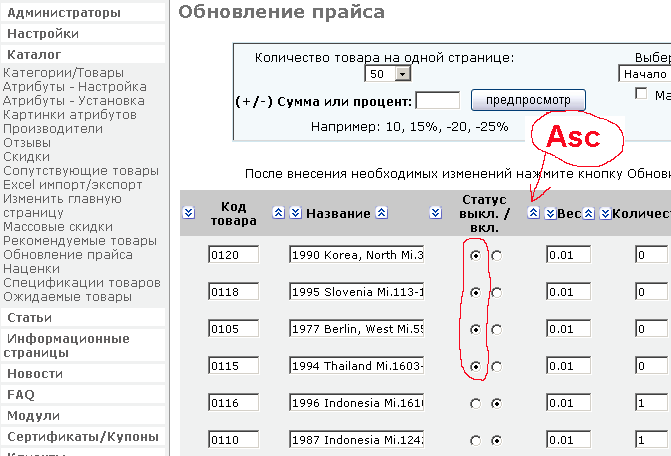Screen dimensions: 671x456
Task: Open Сопутствующие товары link
Action: tap(81, 171)
